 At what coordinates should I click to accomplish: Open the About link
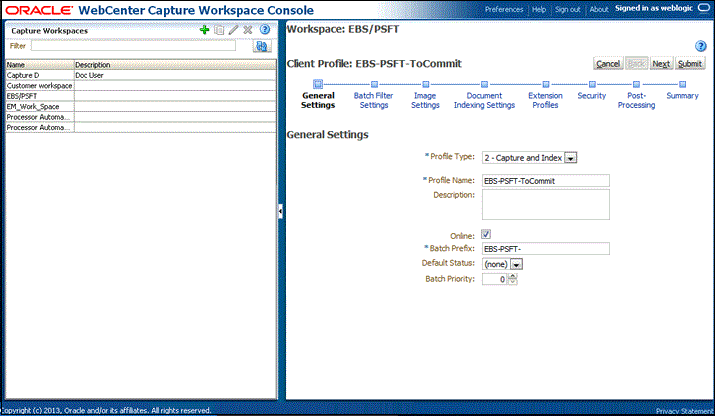(x=599, y=9)
